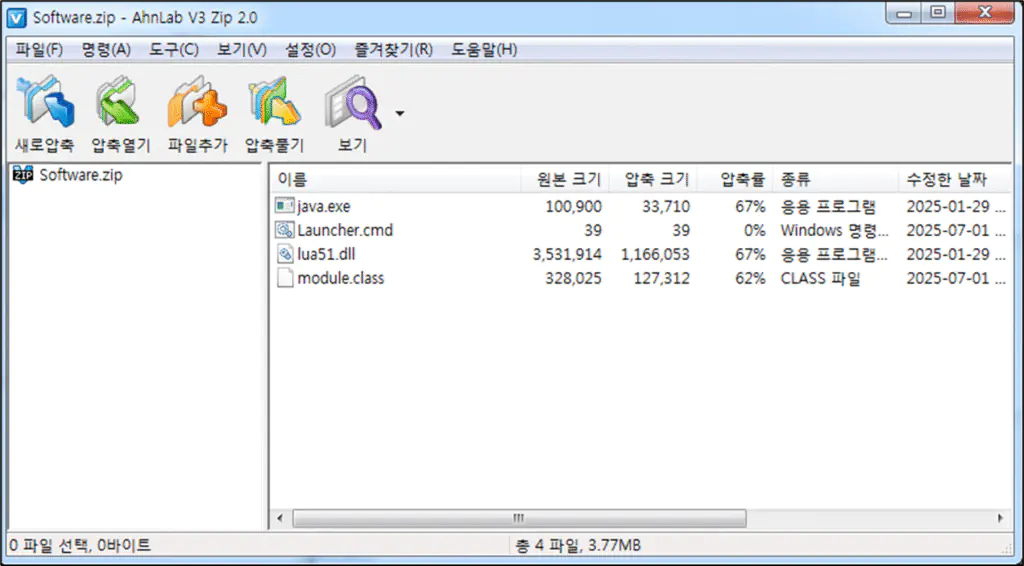Click the 압축열기 (open archive) toolbar icon
The image size is (1024, 566).
click(x=120, y=104)
